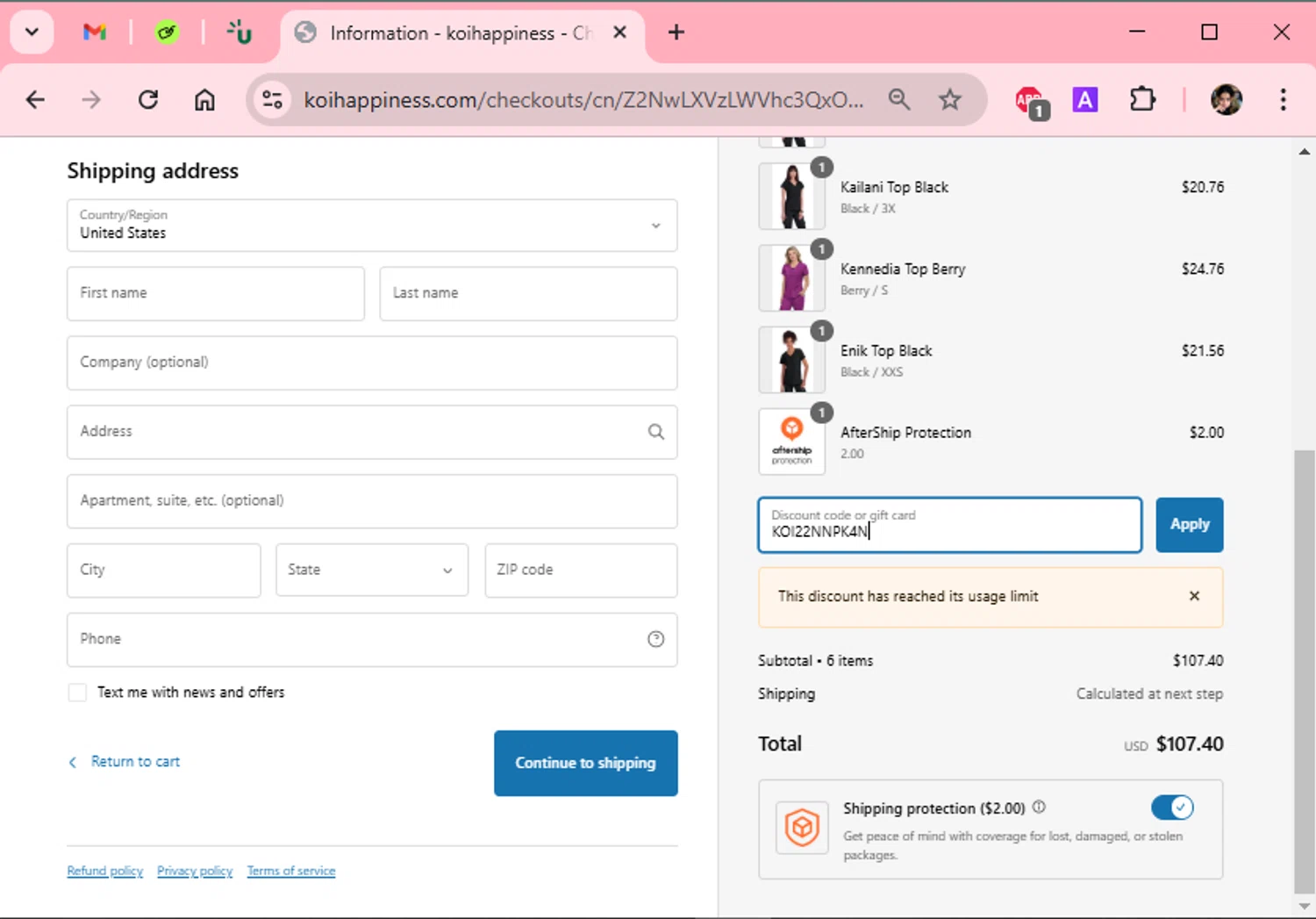Open the Privacy policy link
Screen dimensions: 1316x919
(x=195, y=871)
